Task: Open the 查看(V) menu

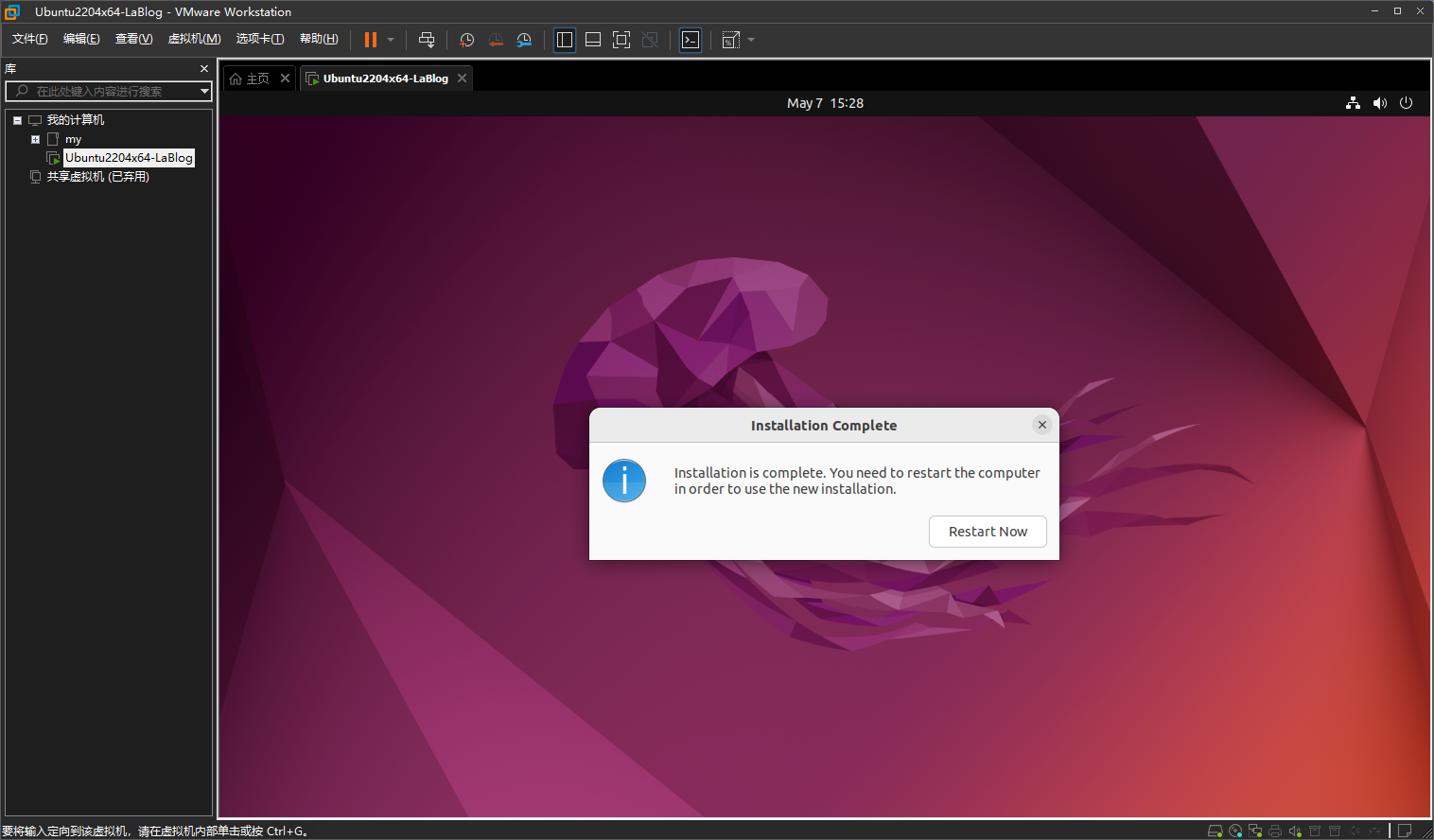Action: pyautogui.click(x=133, y=39)
